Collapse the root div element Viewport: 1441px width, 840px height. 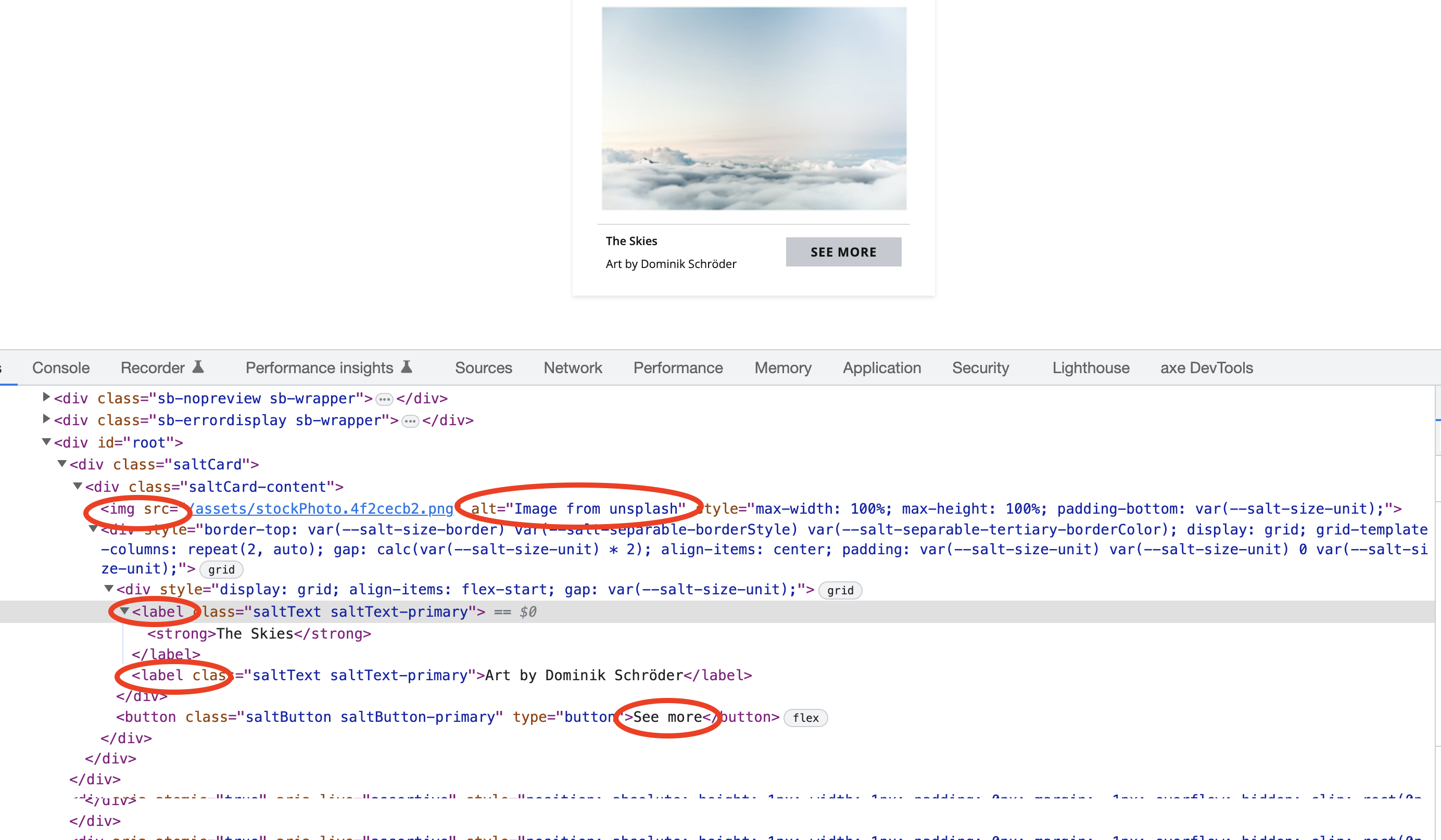(x=46, y=441)
